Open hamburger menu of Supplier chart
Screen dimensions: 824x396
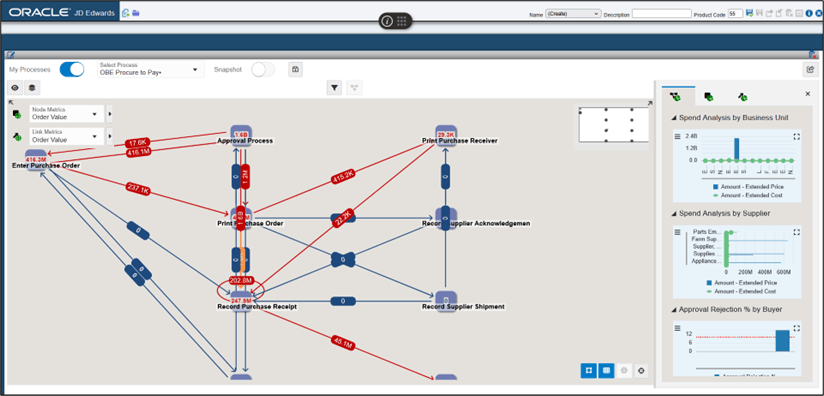[677, 232]
